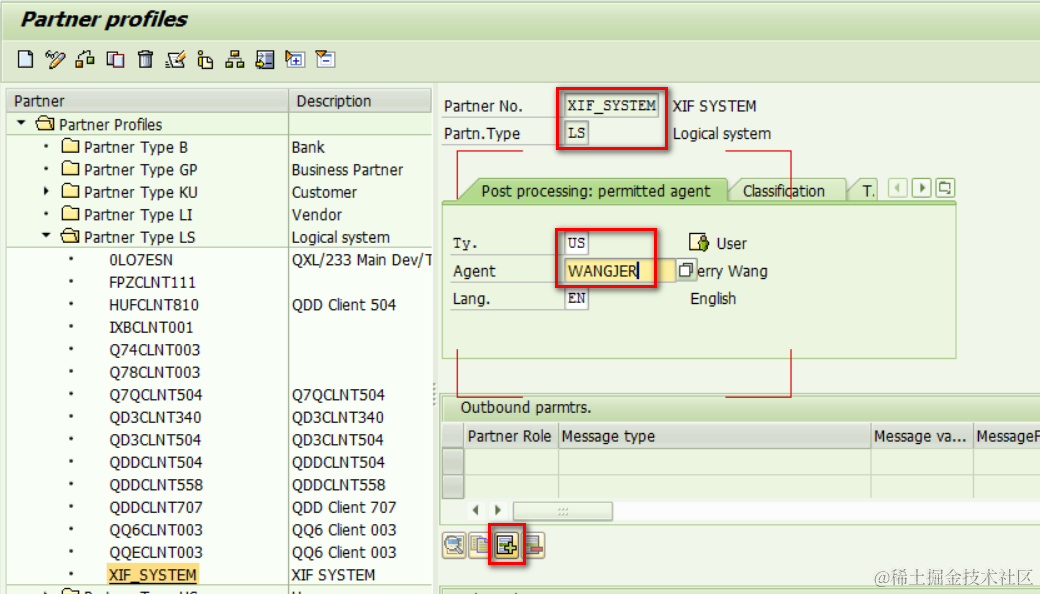Select partner QDDCLNT558 in the Partner column
The width and height of the screenshot is (1040, 594).
click(156, 485)
